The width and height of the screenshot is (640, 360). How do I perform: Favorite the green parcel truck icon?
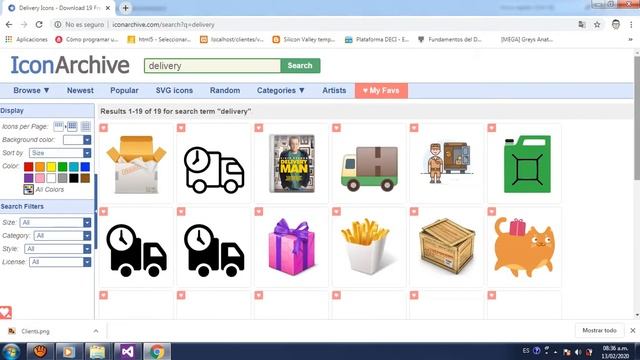pyautogui.click(x=336, y=128)
